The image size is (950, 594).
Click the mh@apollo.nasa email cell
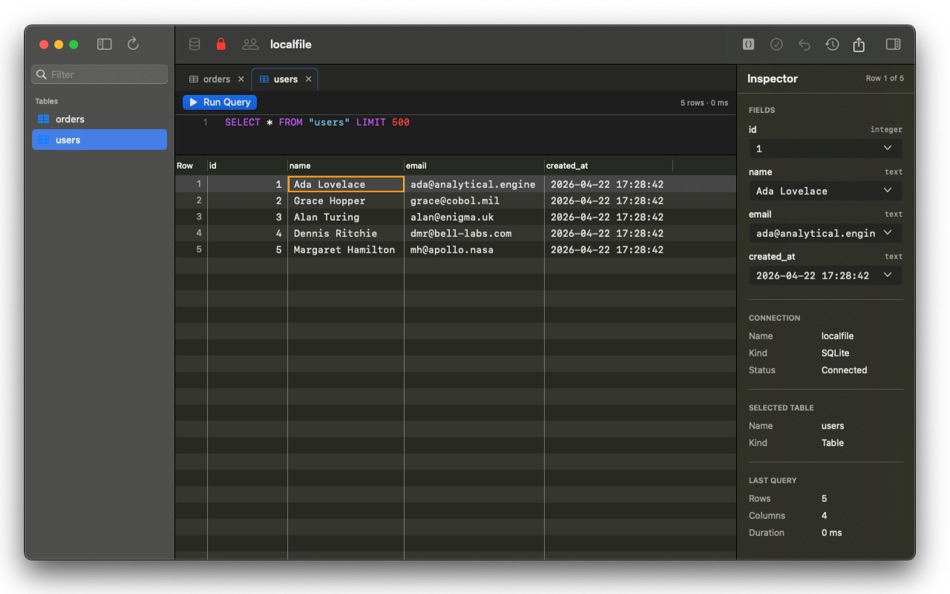click(x=474, y=250)
